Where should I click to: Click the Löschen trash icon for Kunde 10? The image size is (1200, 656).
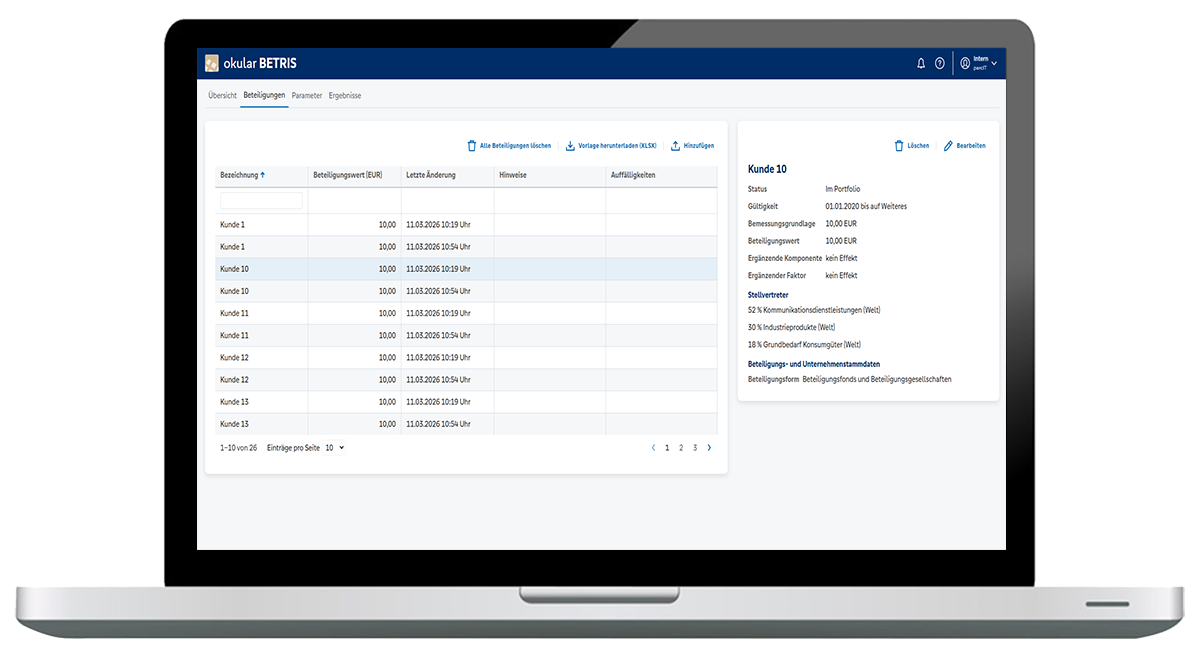[899, 146]
